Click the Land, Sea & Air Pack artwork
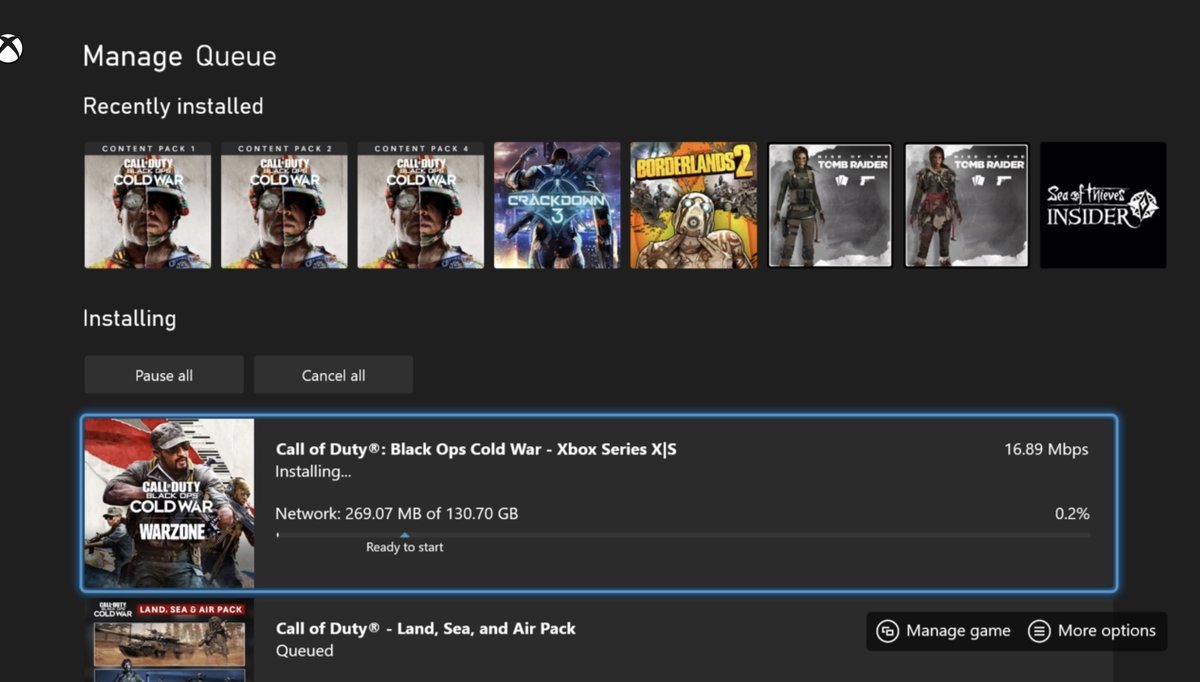 pyautogui.click(x=169, y=640)
